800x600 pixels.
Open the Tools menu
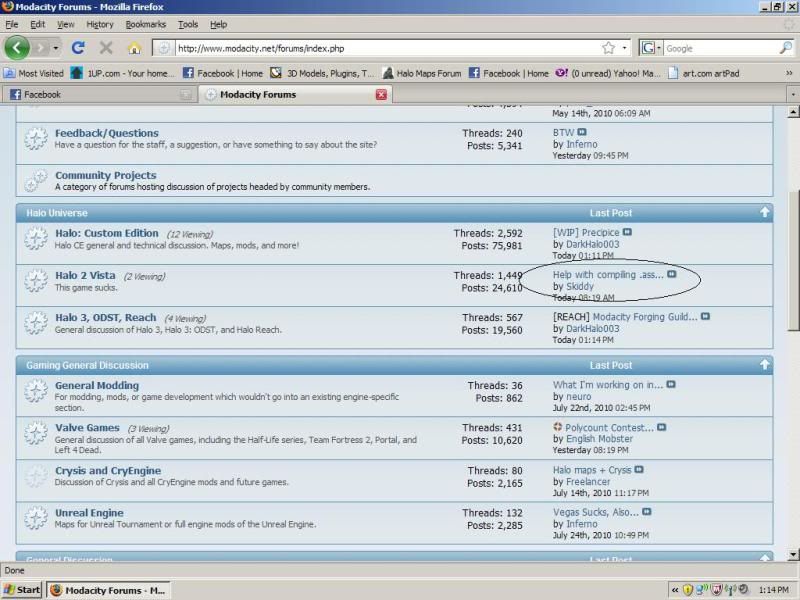click(188, 24)
